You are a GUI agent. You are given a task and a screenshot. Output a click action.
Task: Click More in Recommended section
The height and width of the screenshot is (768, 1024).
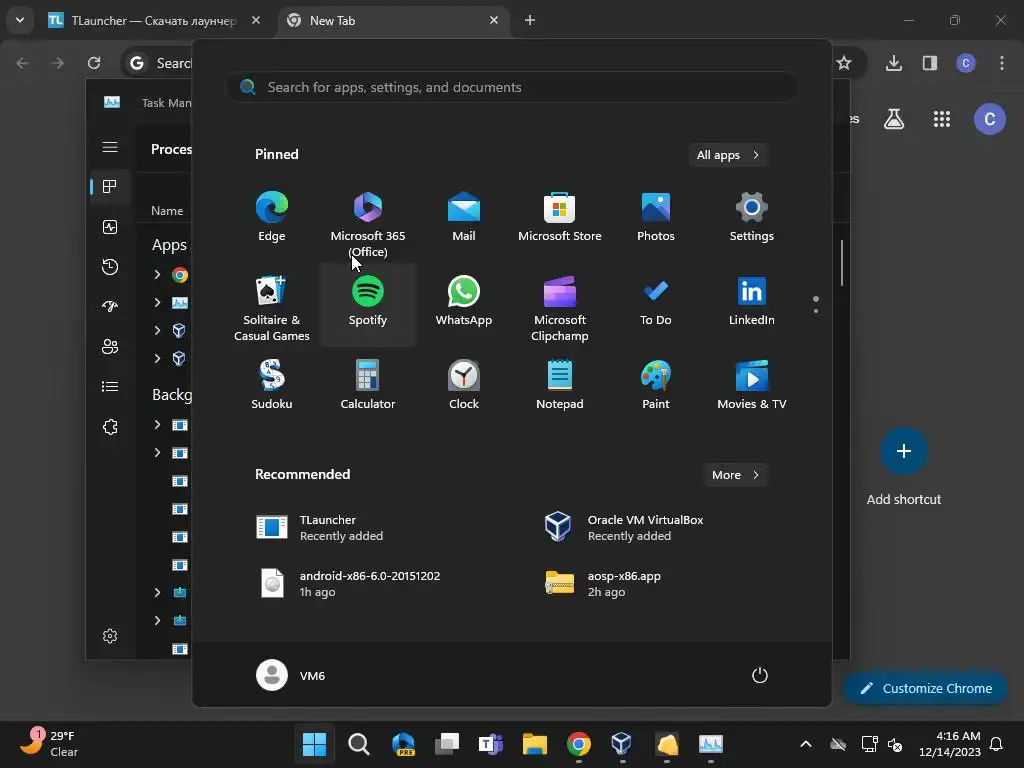click(x=735, y=475)
